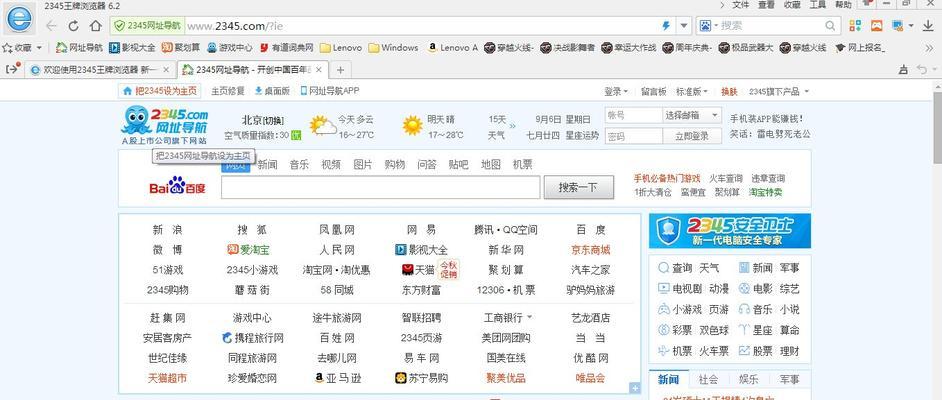Click the 网址导航APP link
Viewport: 942px width, 400px height.
tap(330, 91)
